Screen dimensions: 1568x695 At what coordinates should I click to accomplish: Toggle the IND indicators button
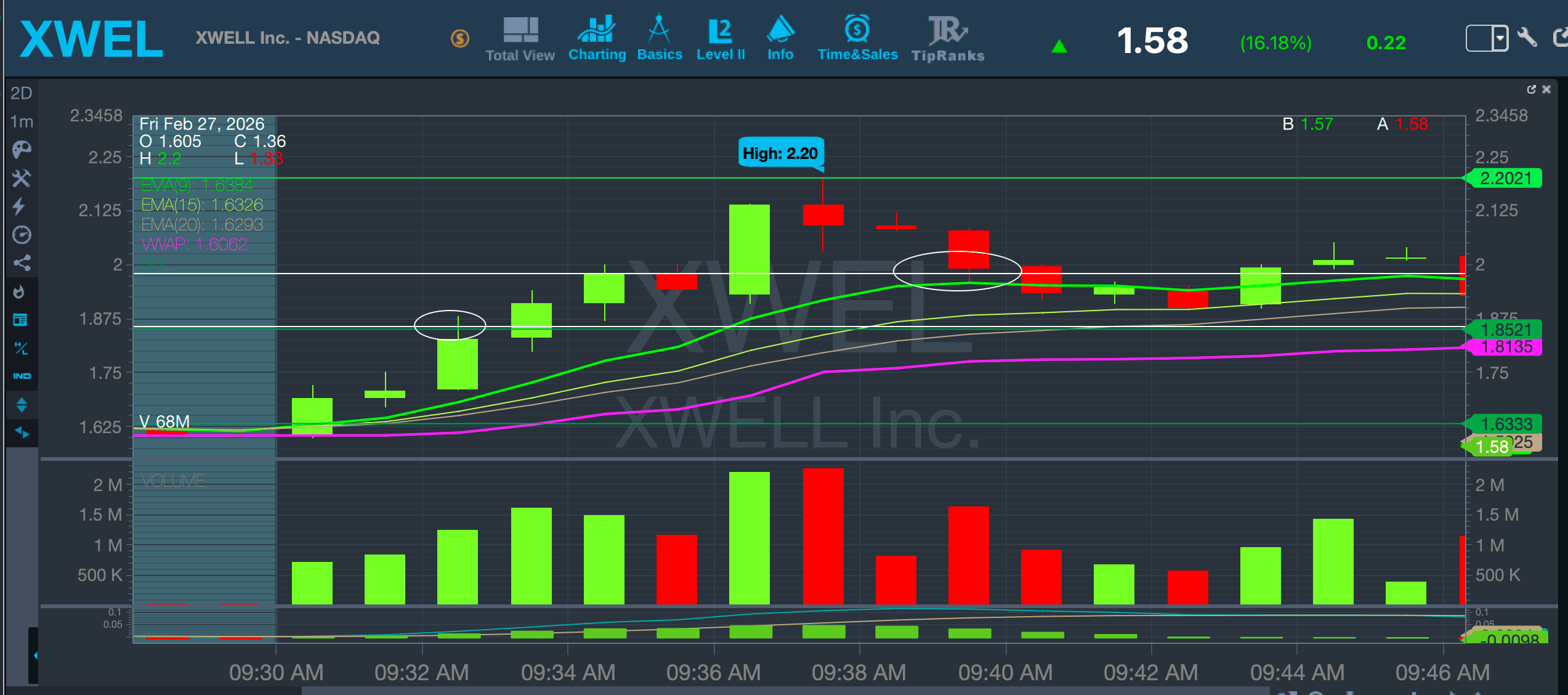(x=22, y=376)
